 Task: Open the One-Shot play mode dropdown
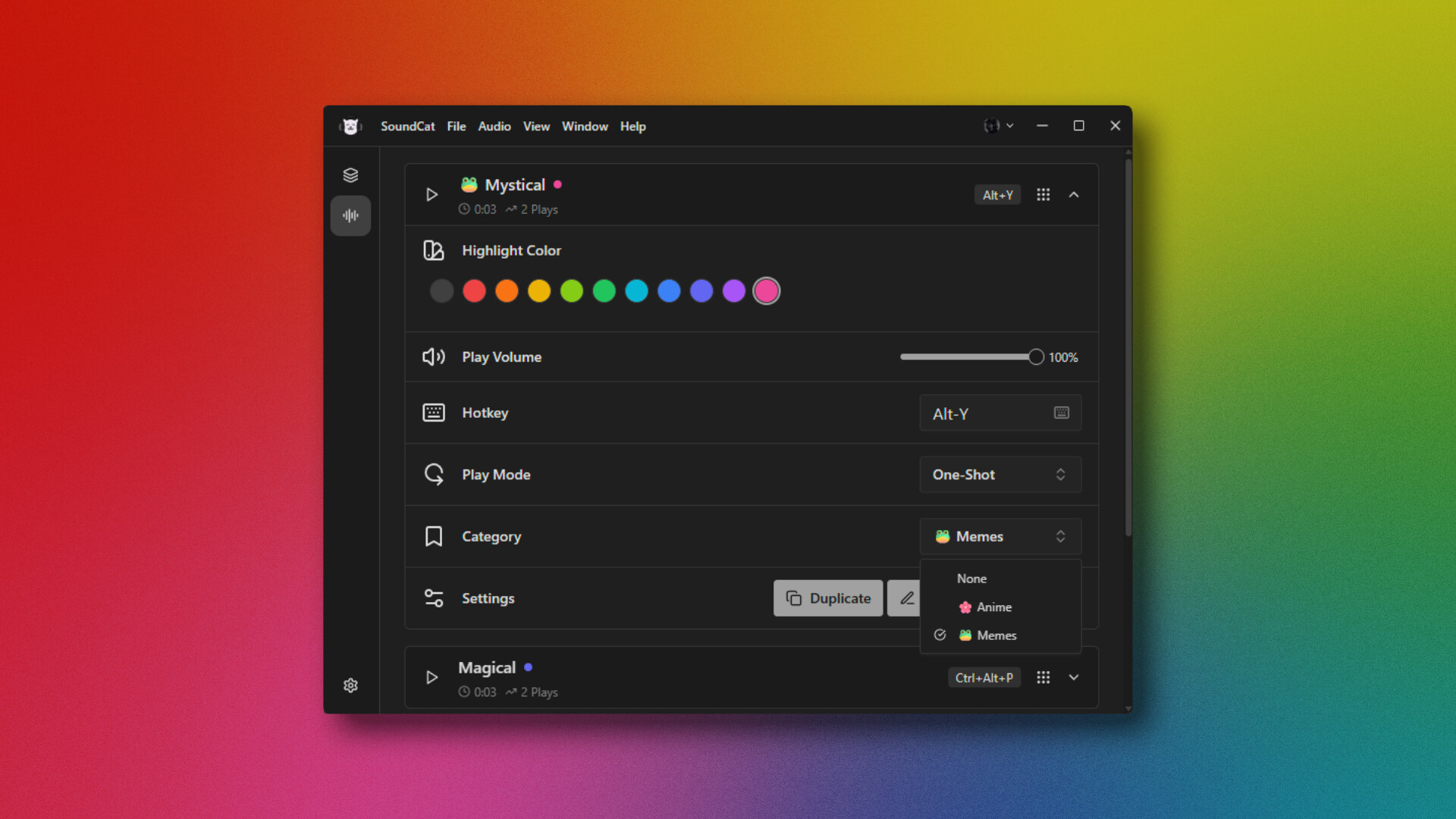(x=999, y=474)
